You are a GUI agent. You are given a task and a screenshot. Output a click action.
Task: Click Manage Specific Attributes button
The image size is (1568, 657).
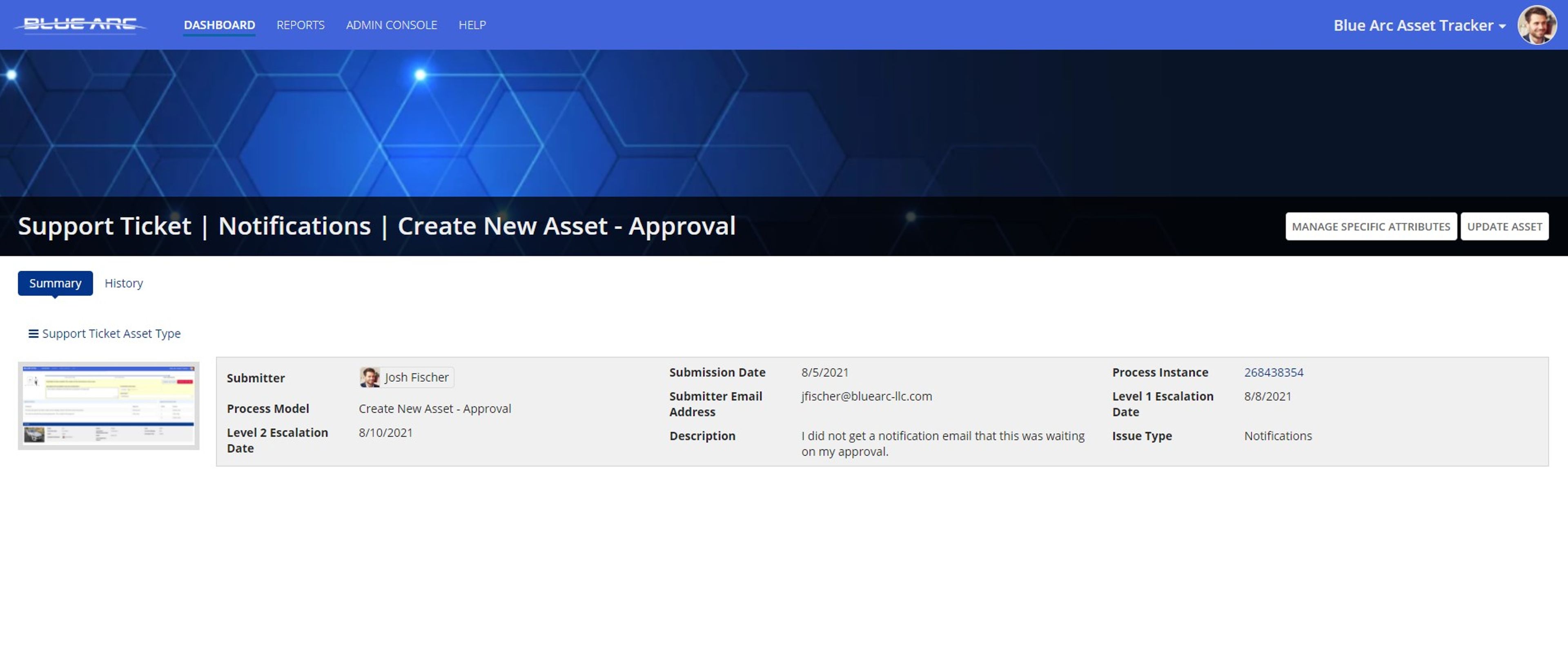point(1371,227)
